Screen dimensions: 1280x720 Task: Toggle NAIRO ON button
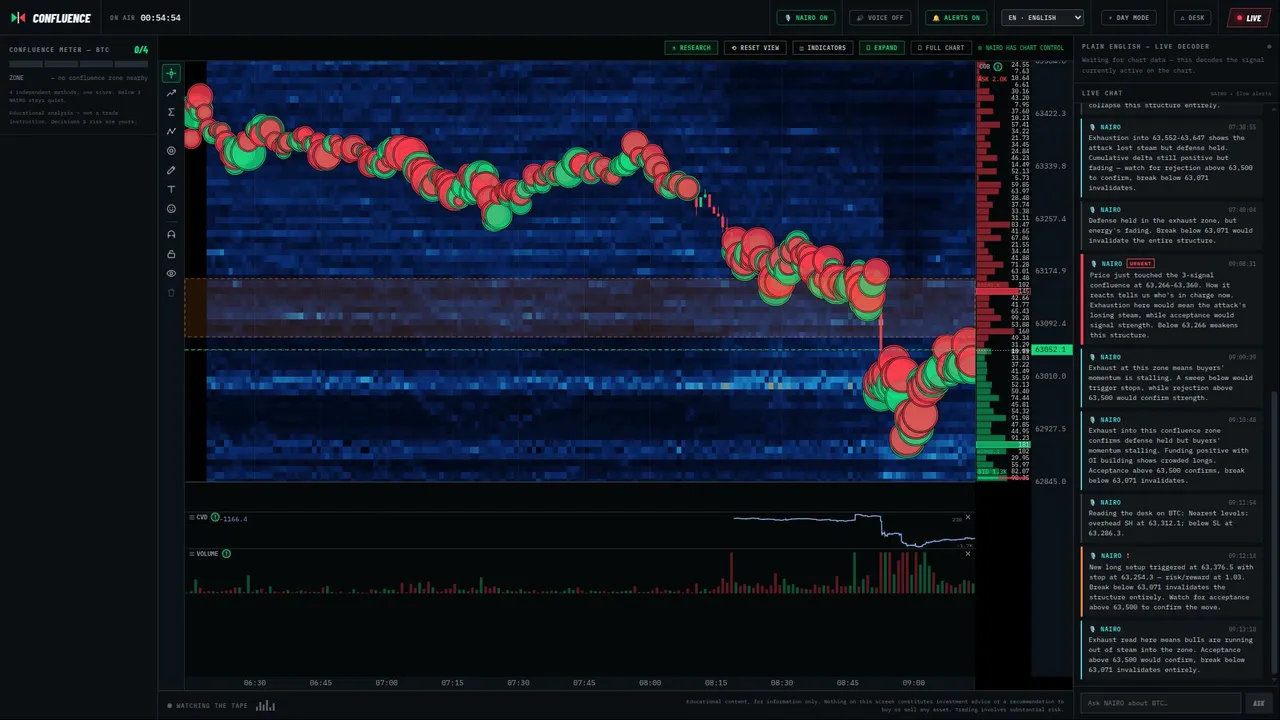806,18
